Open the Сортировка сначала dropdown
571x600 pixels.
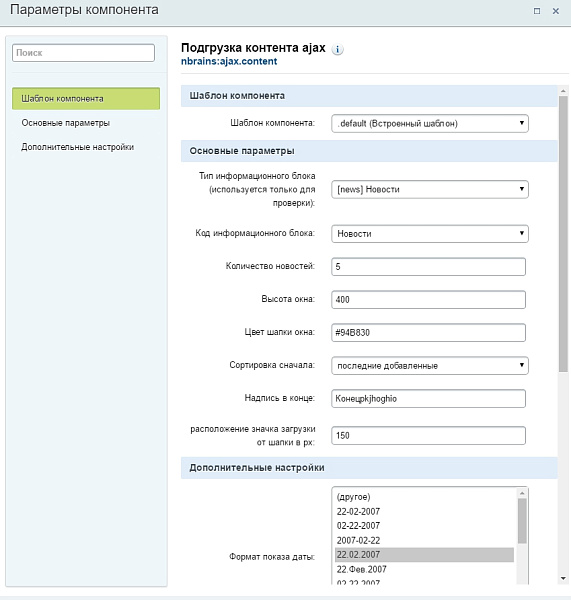(x=430, y=365)
